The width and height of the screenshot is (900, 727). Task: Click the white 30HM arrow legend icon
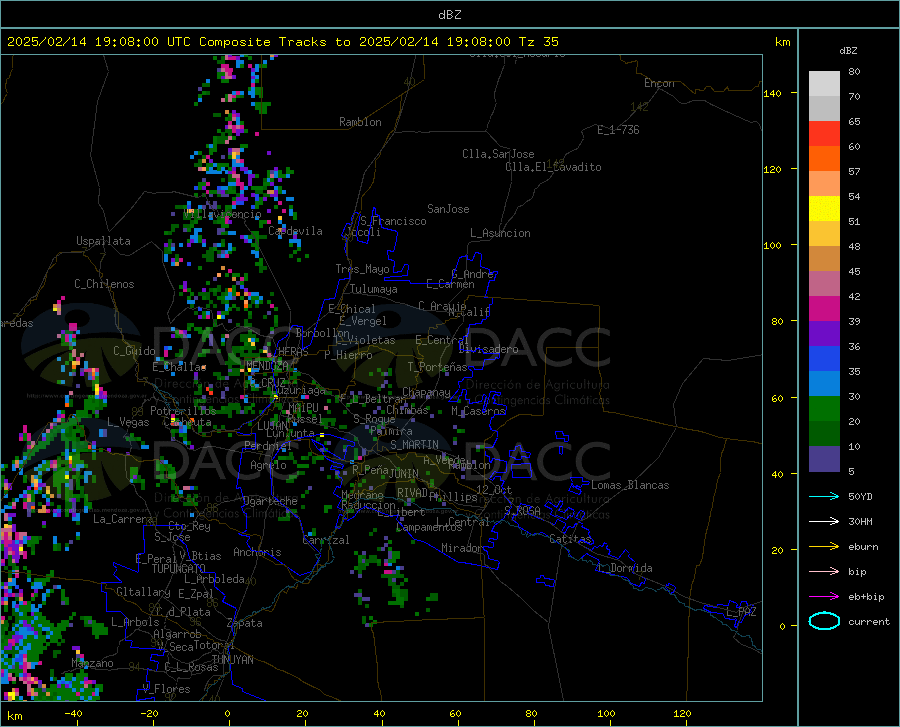(x=824, y=522)
